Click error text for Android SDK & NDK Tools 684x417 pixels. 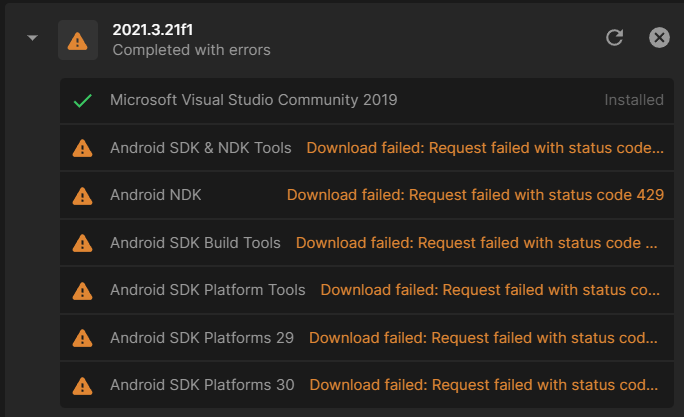(485, 148)
